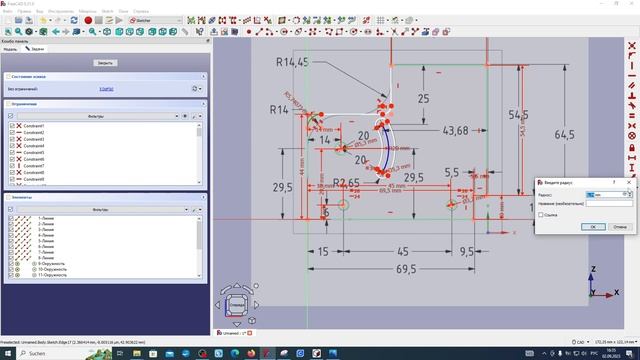Open the constraints Фильтры dropdown
The width and height of the screenshot is (640, 360).
click(x=98, y=116)
